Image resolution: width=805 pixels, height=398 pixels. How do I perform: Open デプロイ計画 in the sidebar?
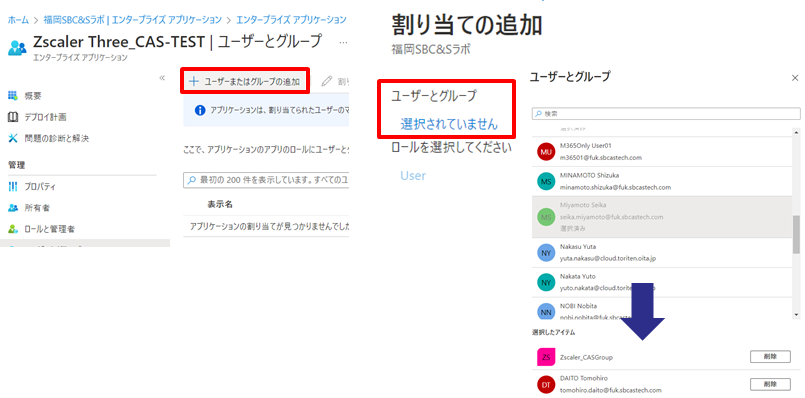45,117
